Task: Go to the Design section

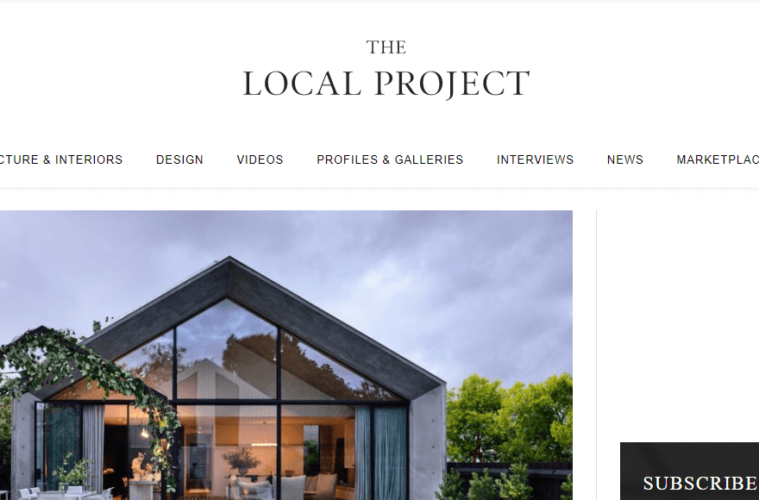Action: 180,160
